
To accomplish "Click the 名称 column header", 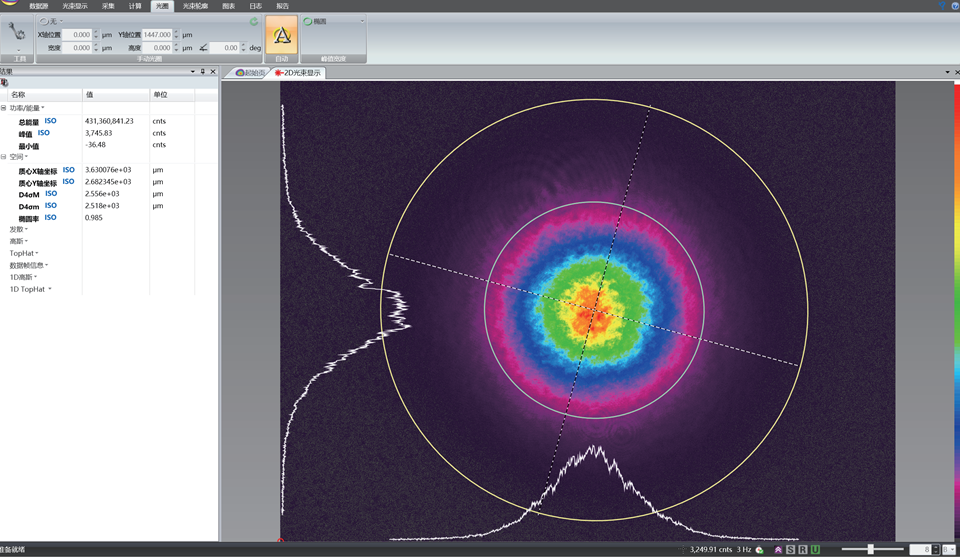I will pos(45,95).
